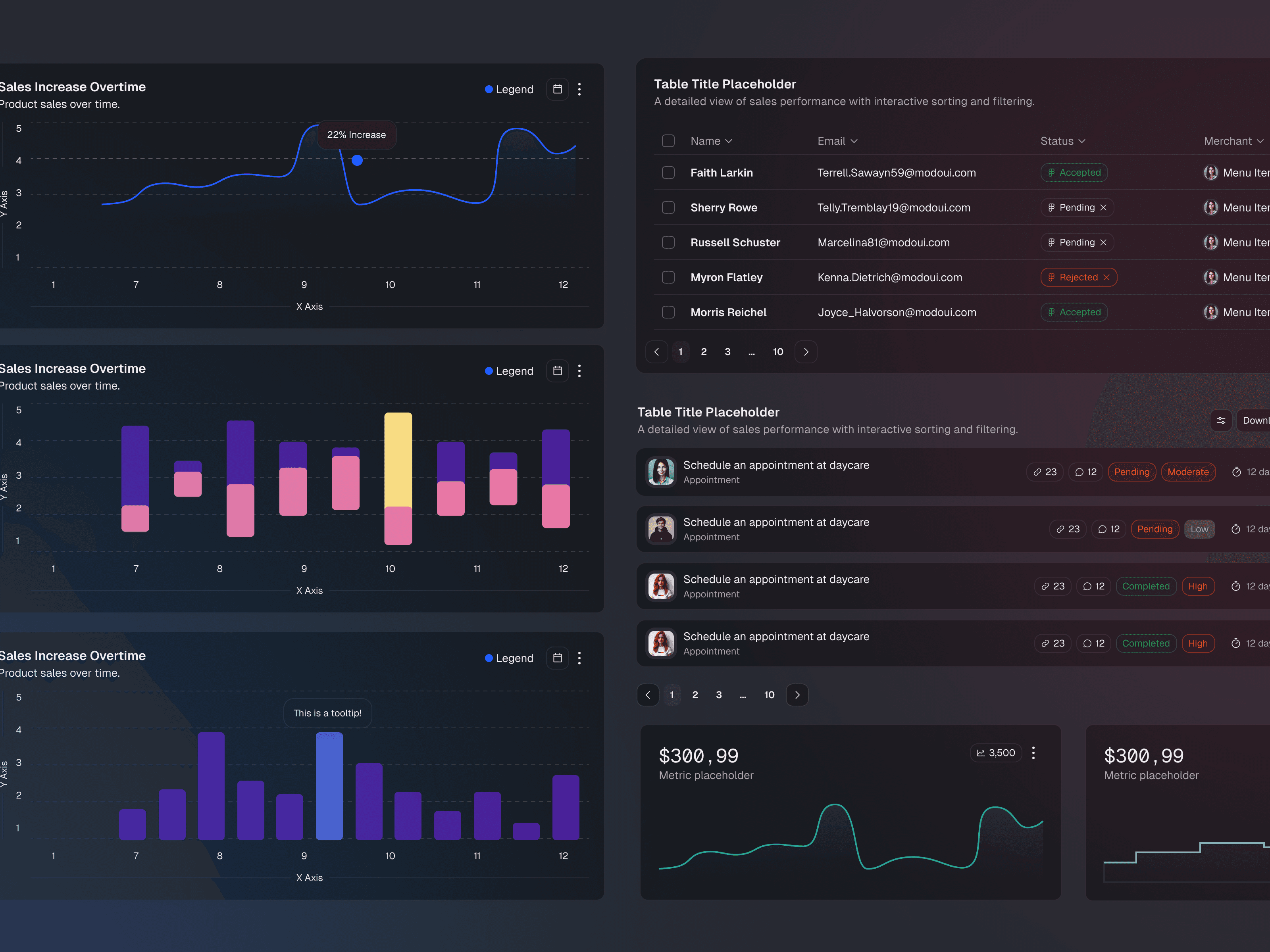Click the yellow highlighted bar in stacked chart
The image size is (1270, 952).
tap(398, 460)
